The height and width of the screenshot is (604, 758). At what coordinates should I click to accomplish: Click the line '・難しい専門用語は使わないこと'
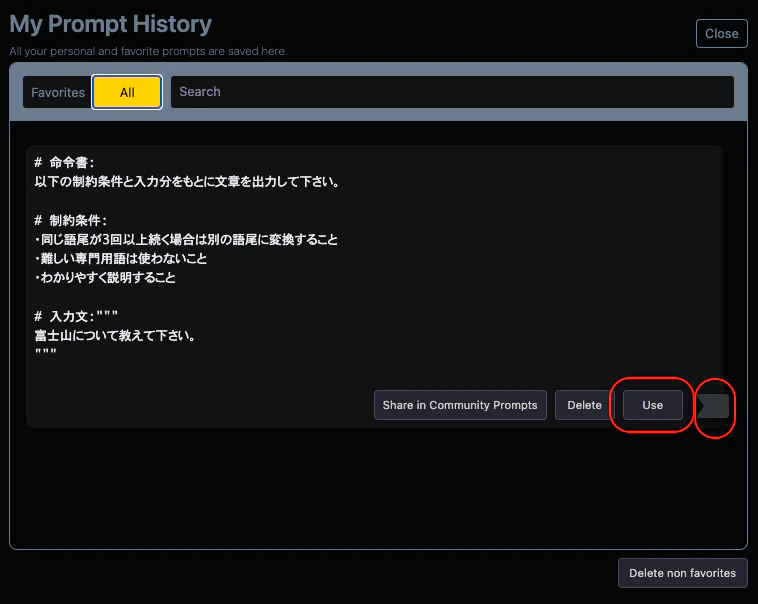click(120, 259)
